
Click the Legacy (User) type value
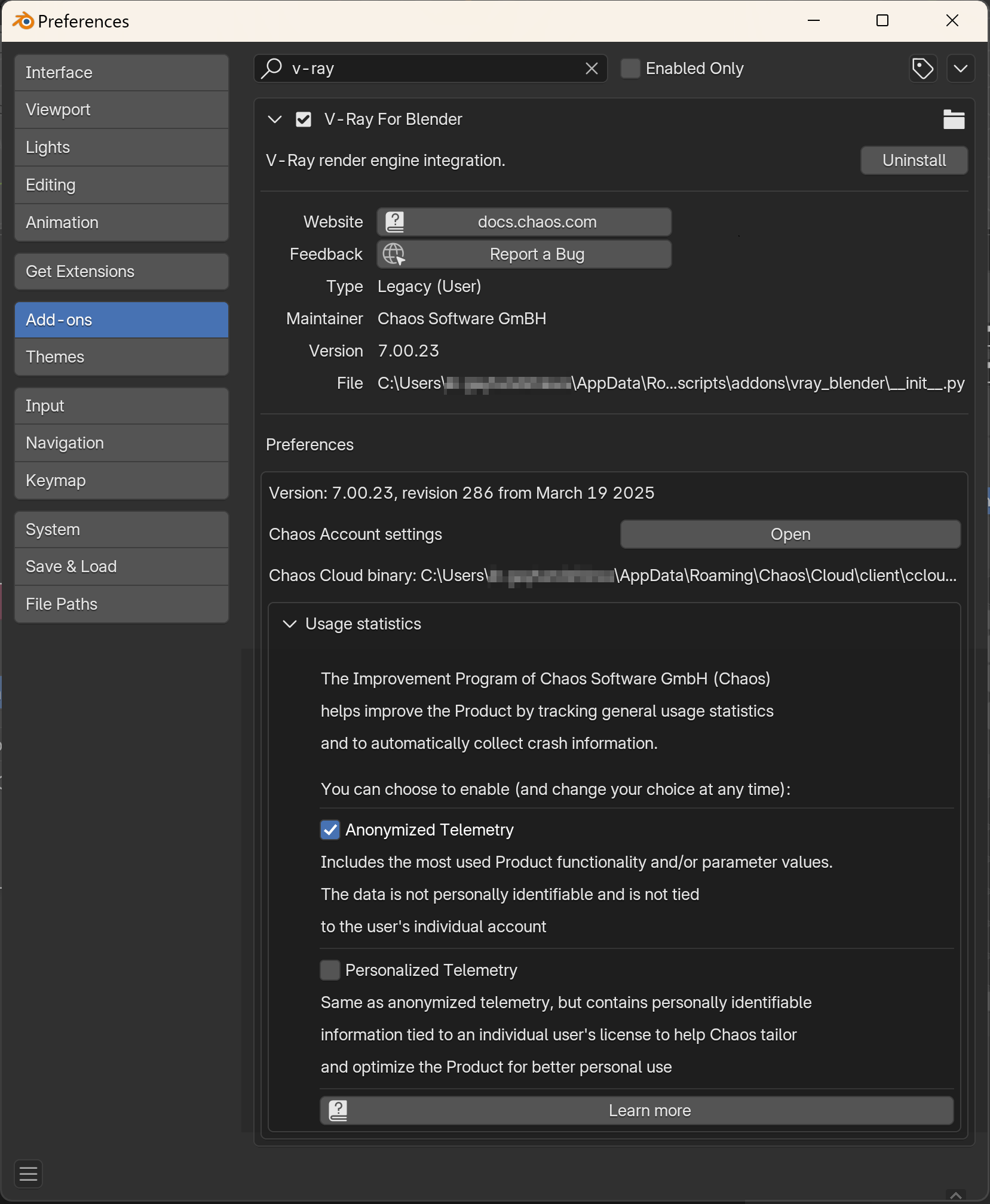(x=429, y=287)
